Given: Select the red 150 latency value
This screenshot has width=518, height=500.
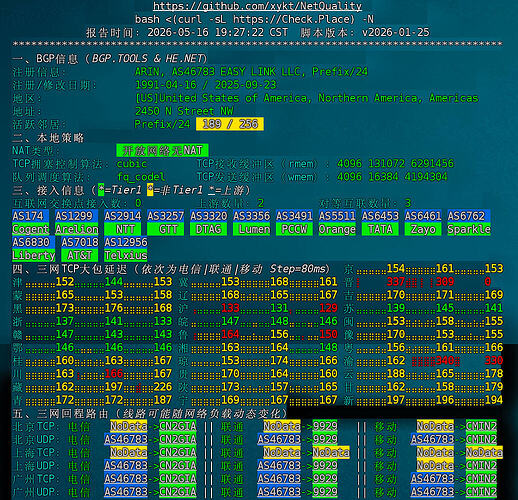Looking at the screenshot, I should coord(328,334).
